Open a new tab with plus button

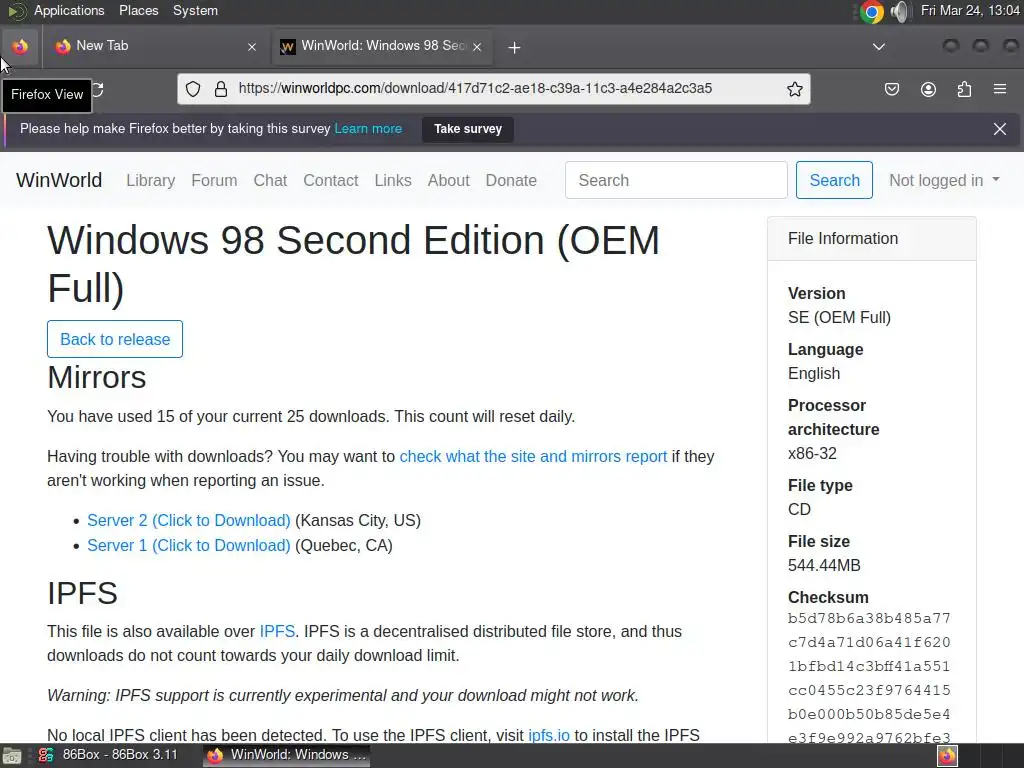[515, 47]
